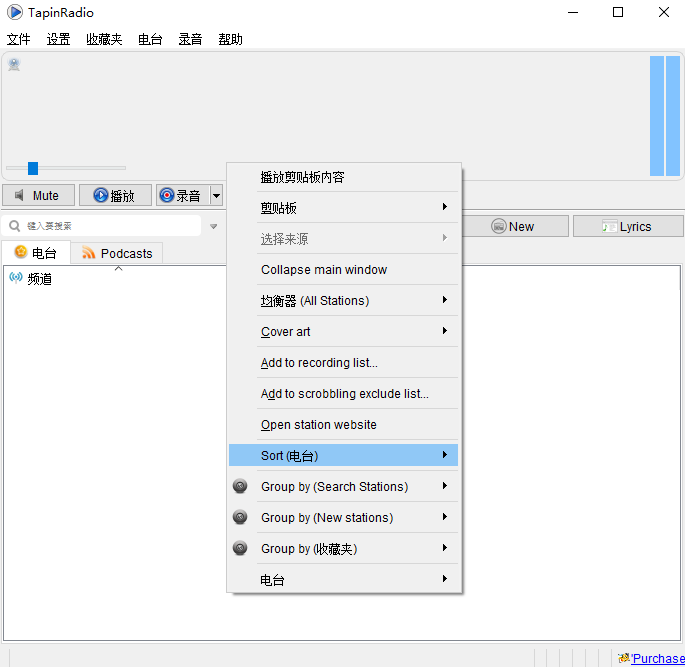The height and width of the screenshot is (667, 685).
Task: Click the New stations button
Action: click(x=512, y=226)
